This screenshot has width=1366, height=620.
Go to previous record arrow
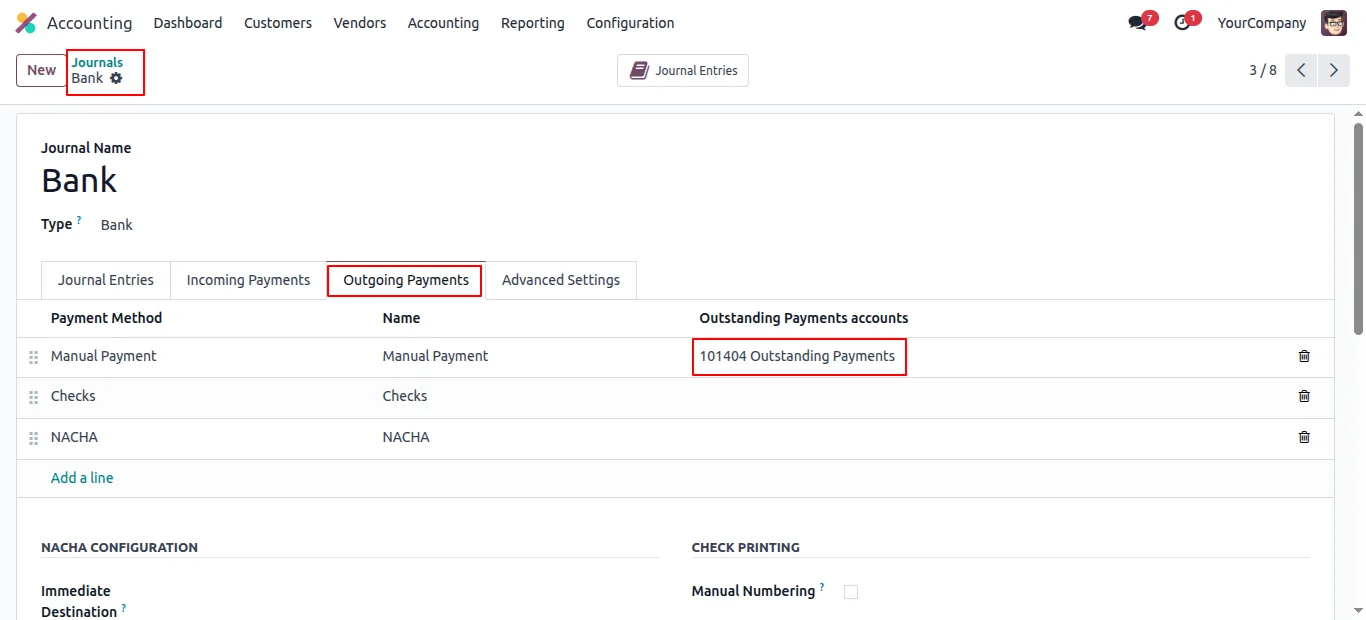pos(1301,70)
